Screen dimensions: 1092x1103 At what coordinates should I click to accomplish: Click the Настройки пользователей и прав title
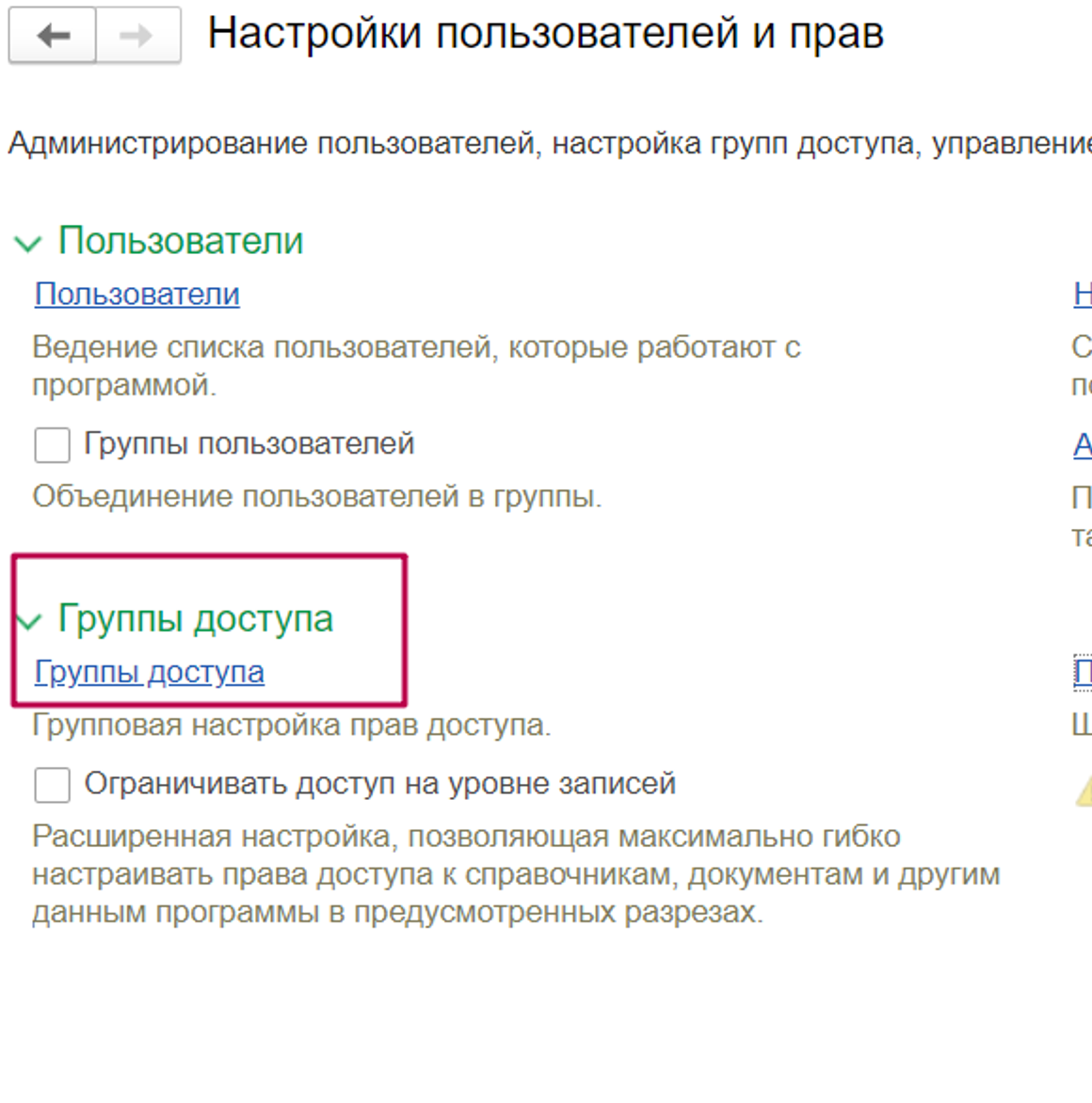tap(545, 34)
